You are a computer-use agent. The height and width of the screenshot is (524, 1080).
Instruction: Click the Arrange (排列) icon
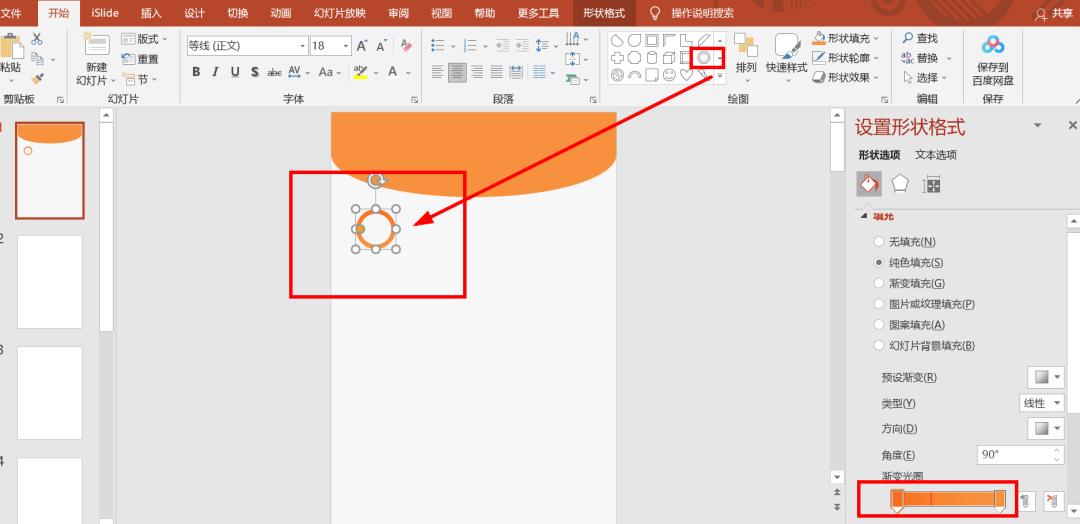coord(746,54)
